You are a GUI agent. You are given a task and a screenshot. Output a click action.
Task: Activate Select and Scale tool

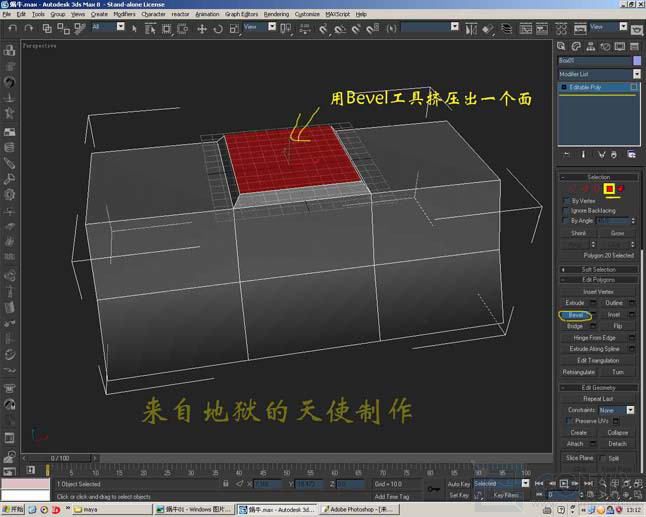pyautogui.click(x=234, y=28)
